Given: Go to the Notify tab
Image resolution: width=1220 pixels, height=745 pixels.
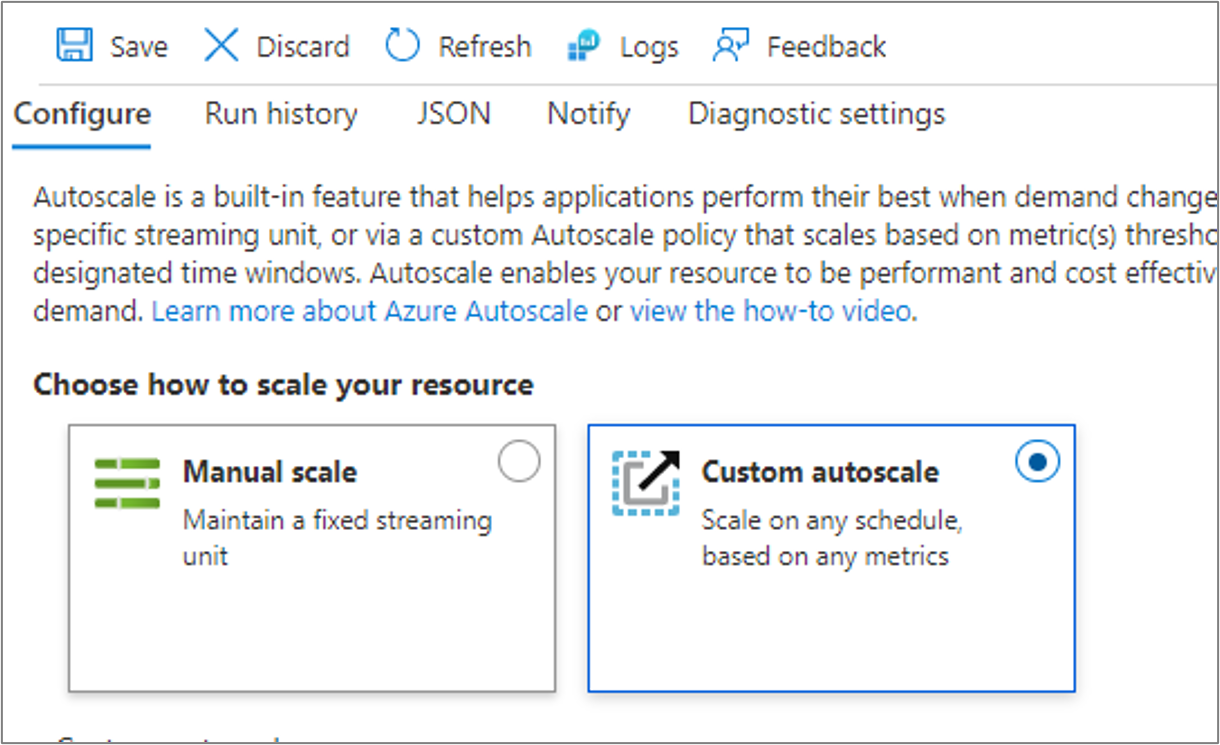Looking at the screenshot, I should 588,114.
